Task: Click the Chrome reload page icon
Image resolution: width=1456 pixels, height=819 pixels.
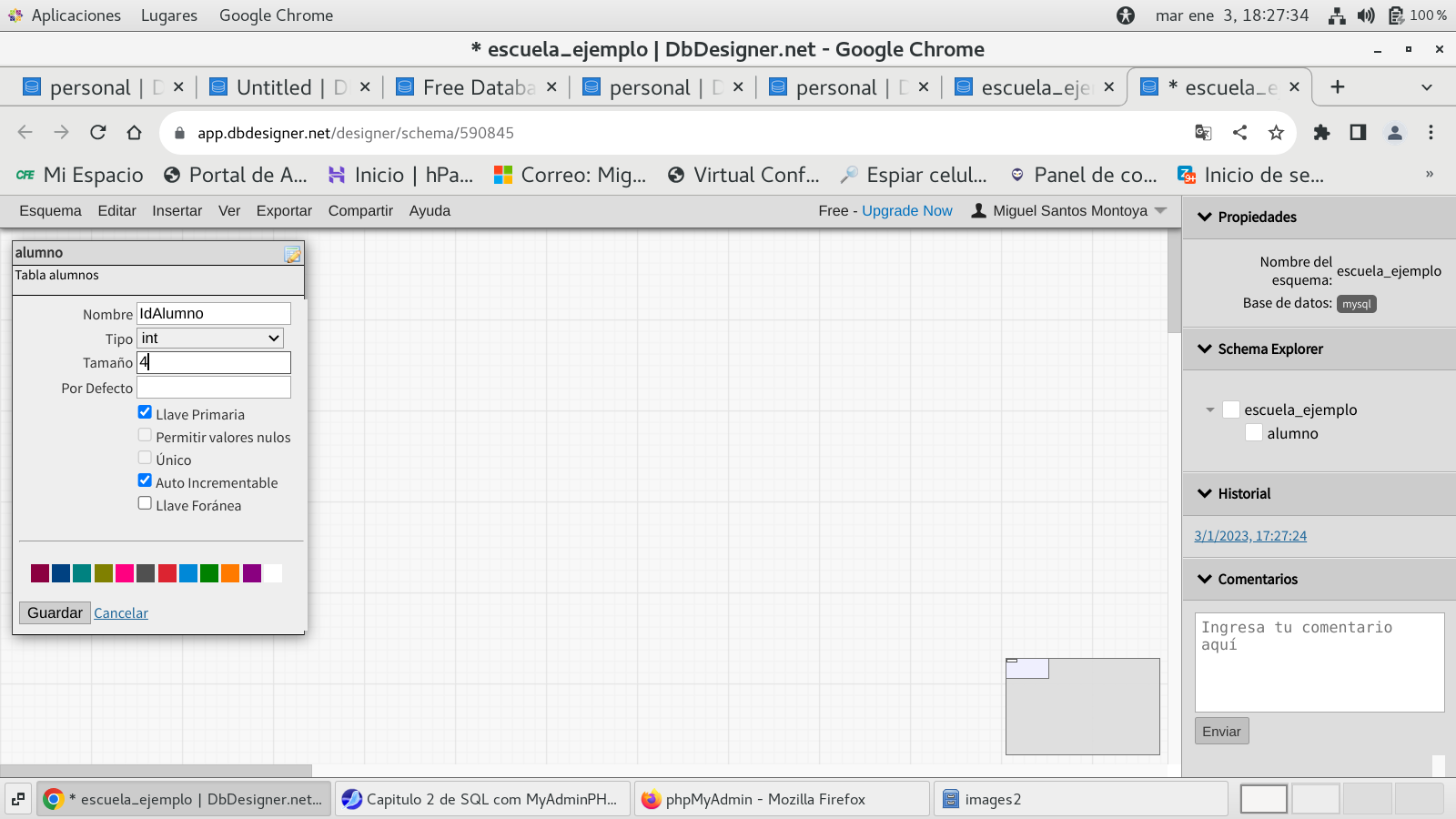Action: (x=98, y=133)
